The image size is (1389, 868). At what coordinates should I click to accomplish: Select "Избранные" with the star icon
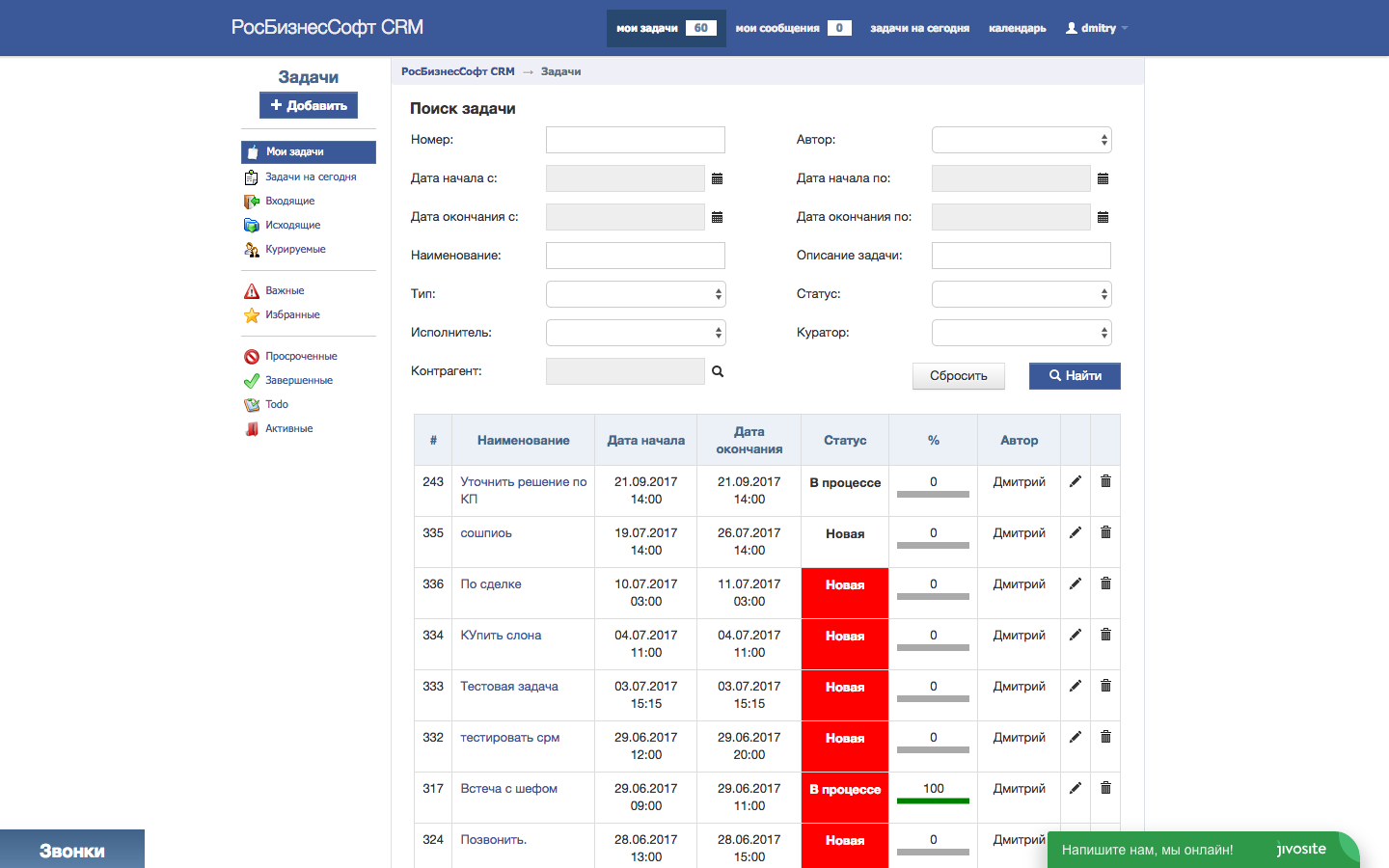[293, 314]
